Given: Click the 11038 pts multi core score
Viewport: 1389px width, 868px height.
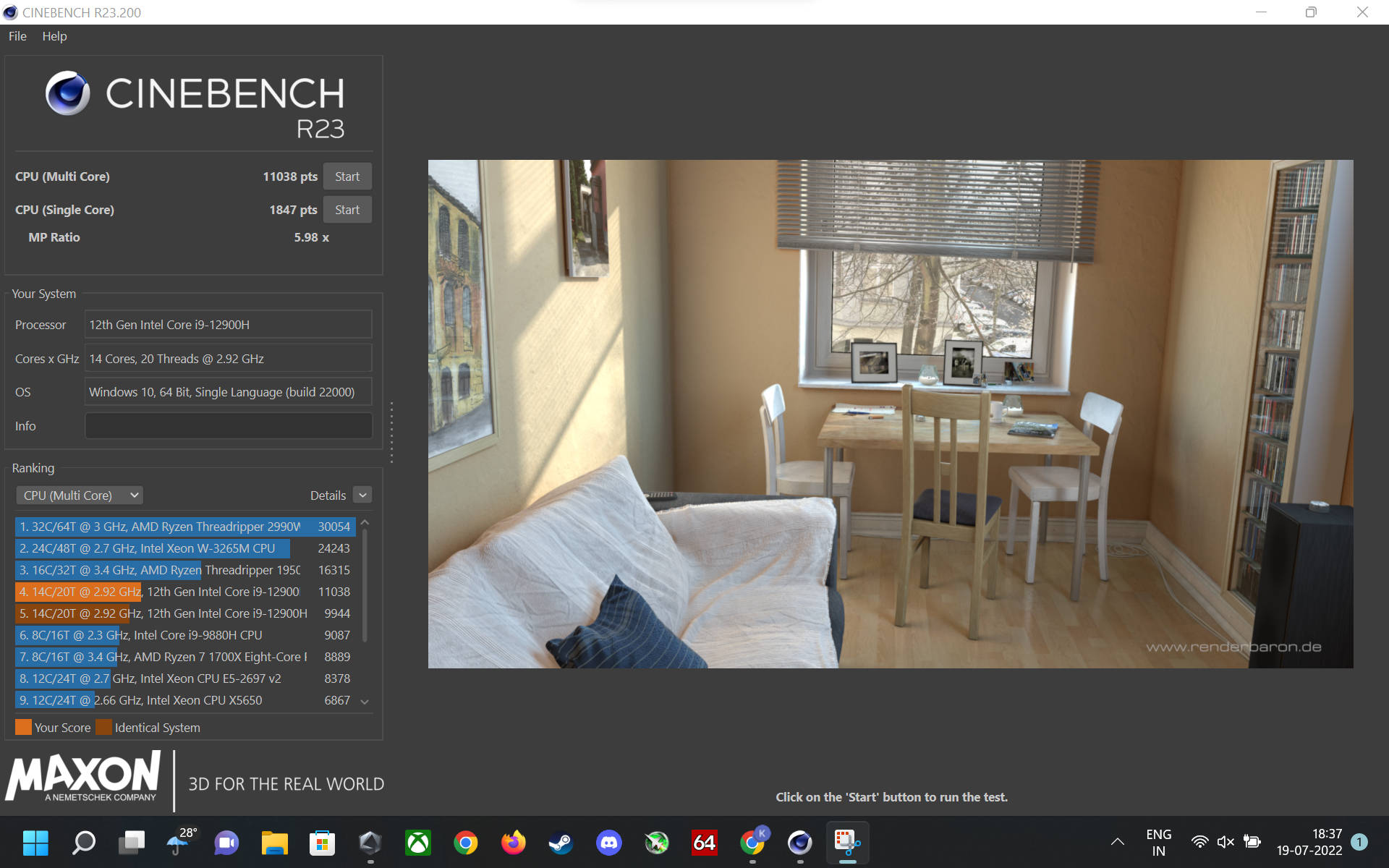Looking at the screenshot, I should [290, 176].
